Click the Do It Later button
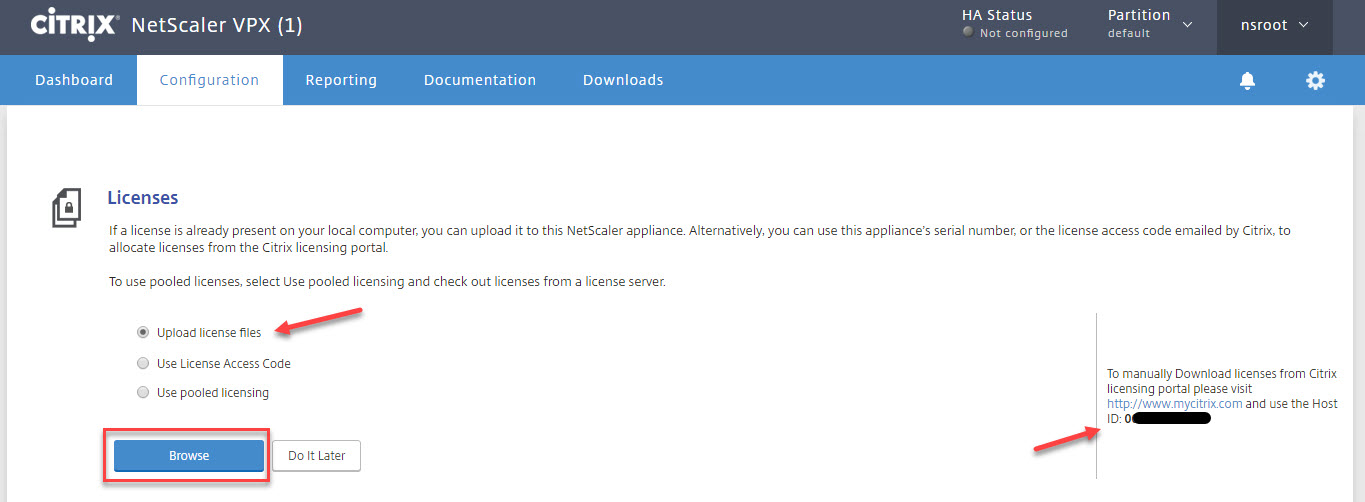 point(316,455)
